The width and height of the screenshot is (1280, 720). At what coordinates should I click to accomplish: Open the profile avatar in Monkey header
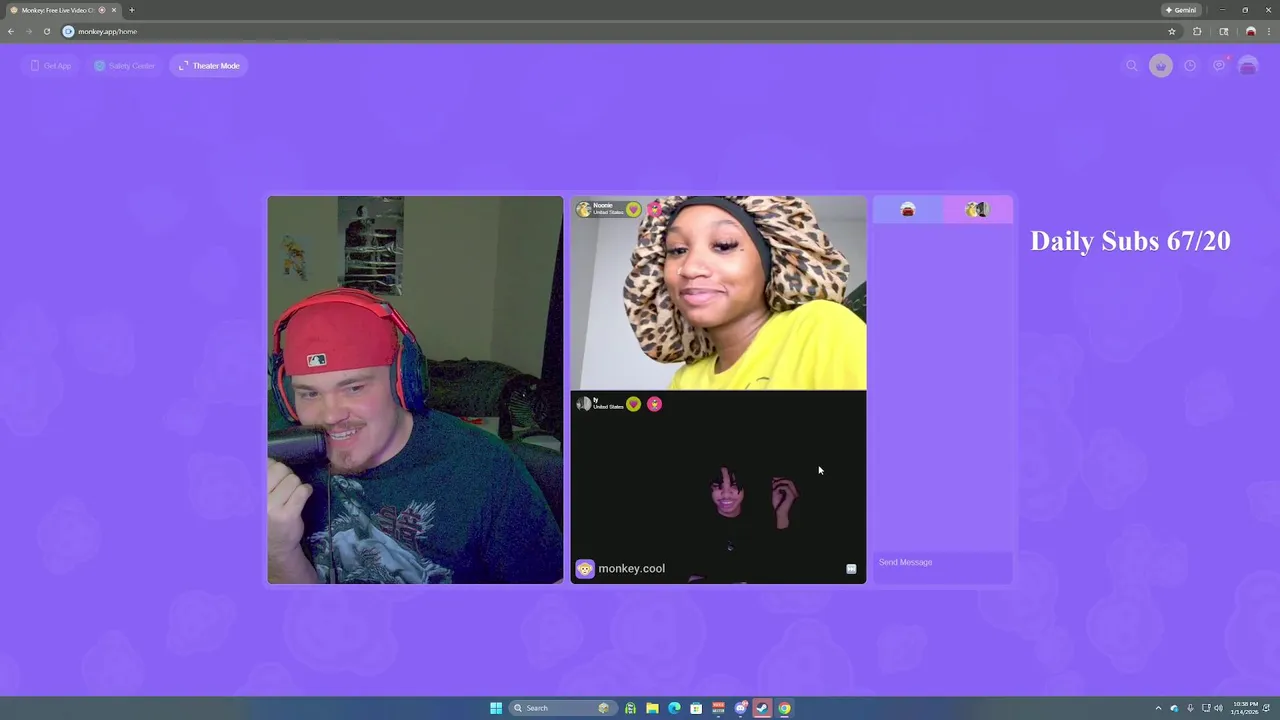coord(1248,66)
